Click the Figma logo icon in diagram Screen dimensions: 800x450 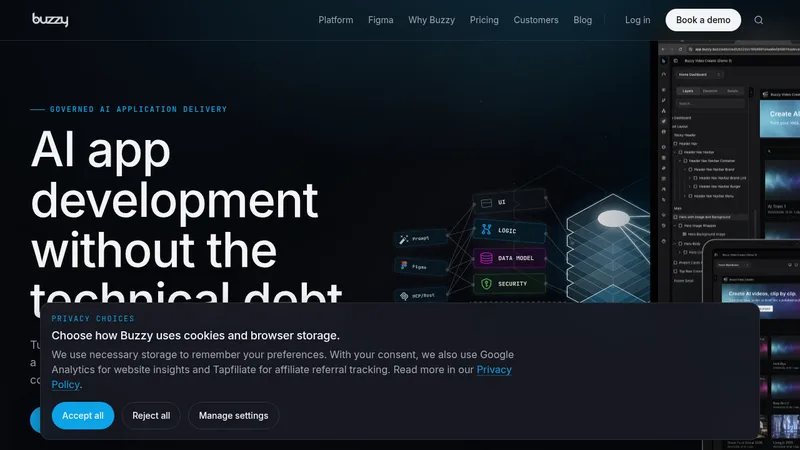(x=404, y=265)
